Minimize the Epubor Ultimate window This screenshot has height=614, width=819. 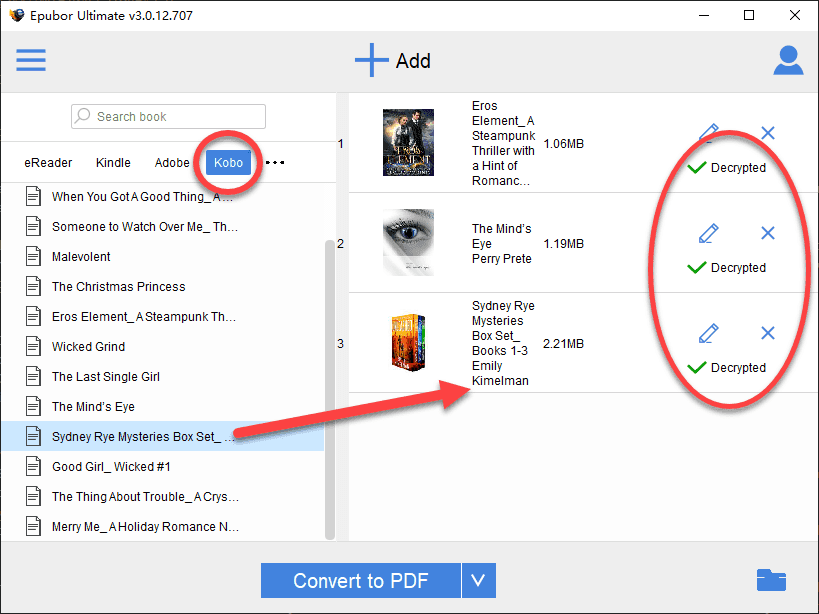pyautogui.click(x=704, y=15)
